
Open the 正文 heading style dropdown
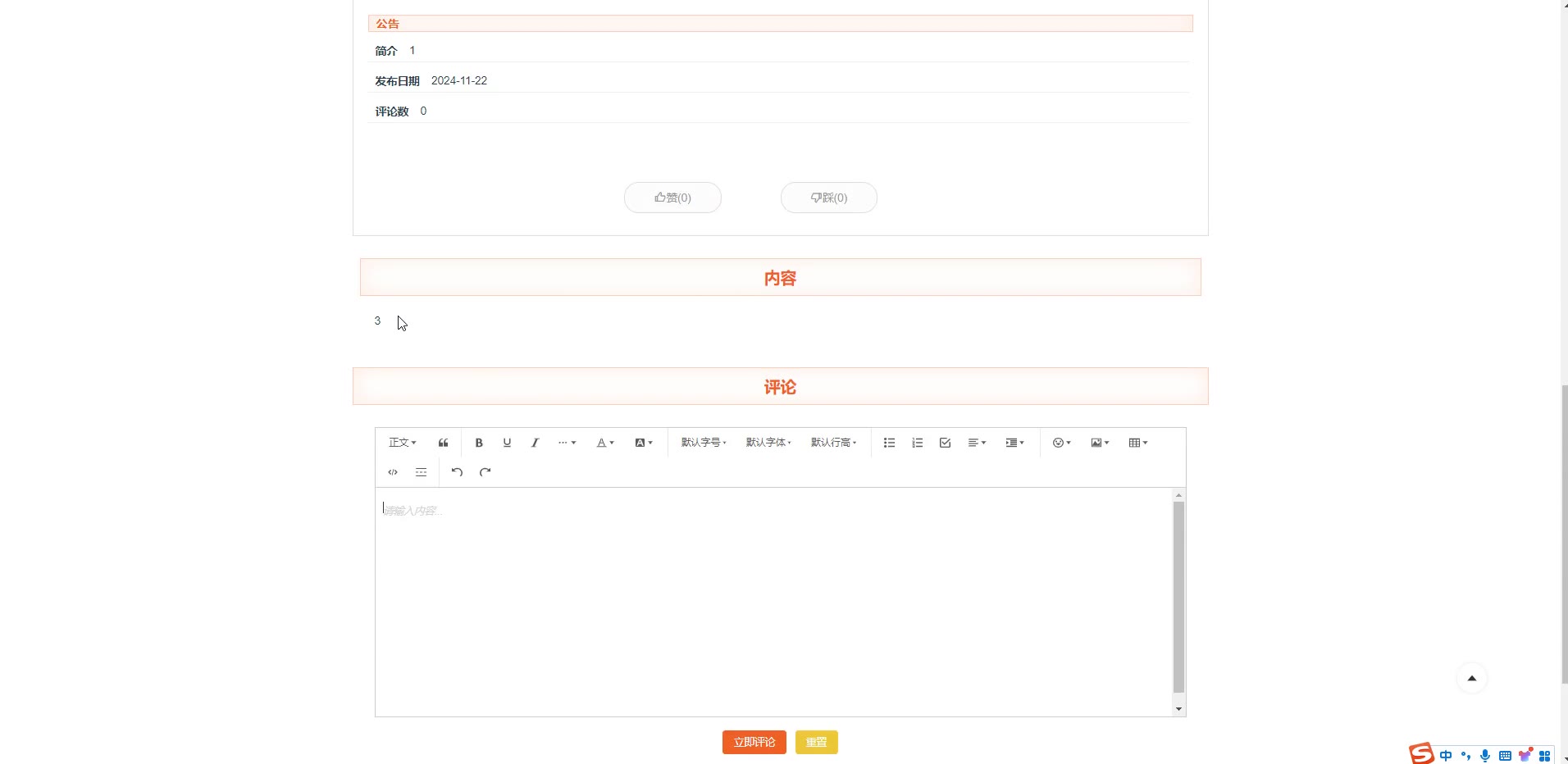tap(403, 443)
